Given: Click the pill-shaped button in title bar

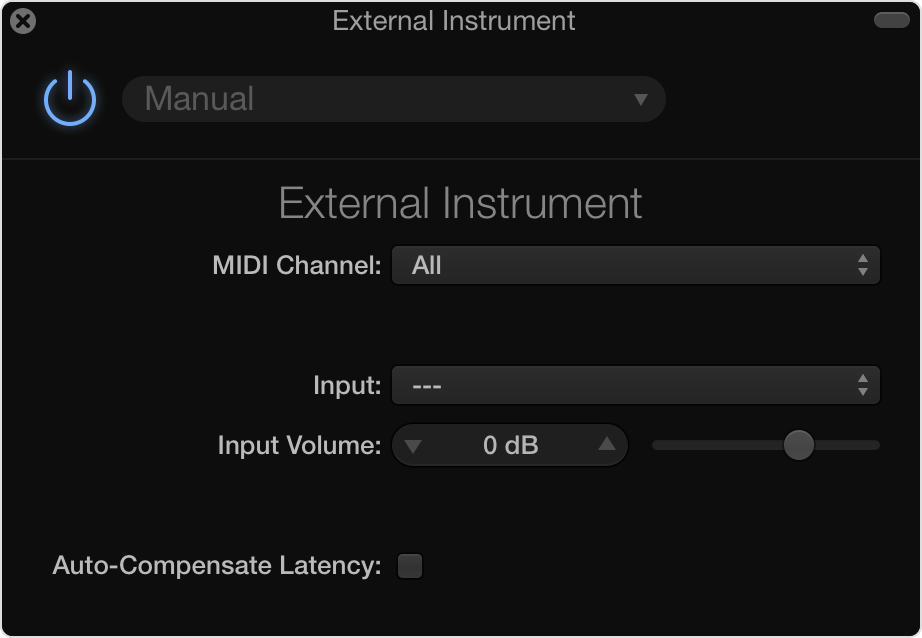Looking at the screenshot, I should click(x=891, y=20).
